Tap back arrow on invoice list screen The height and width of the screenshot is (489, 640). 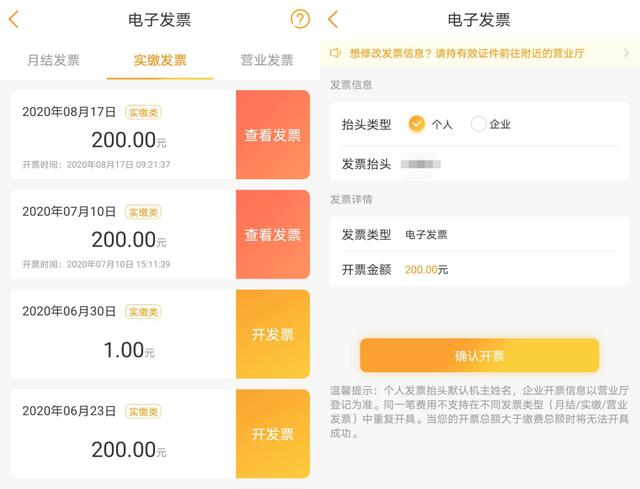pyautogui.click(x=14, y=19)
